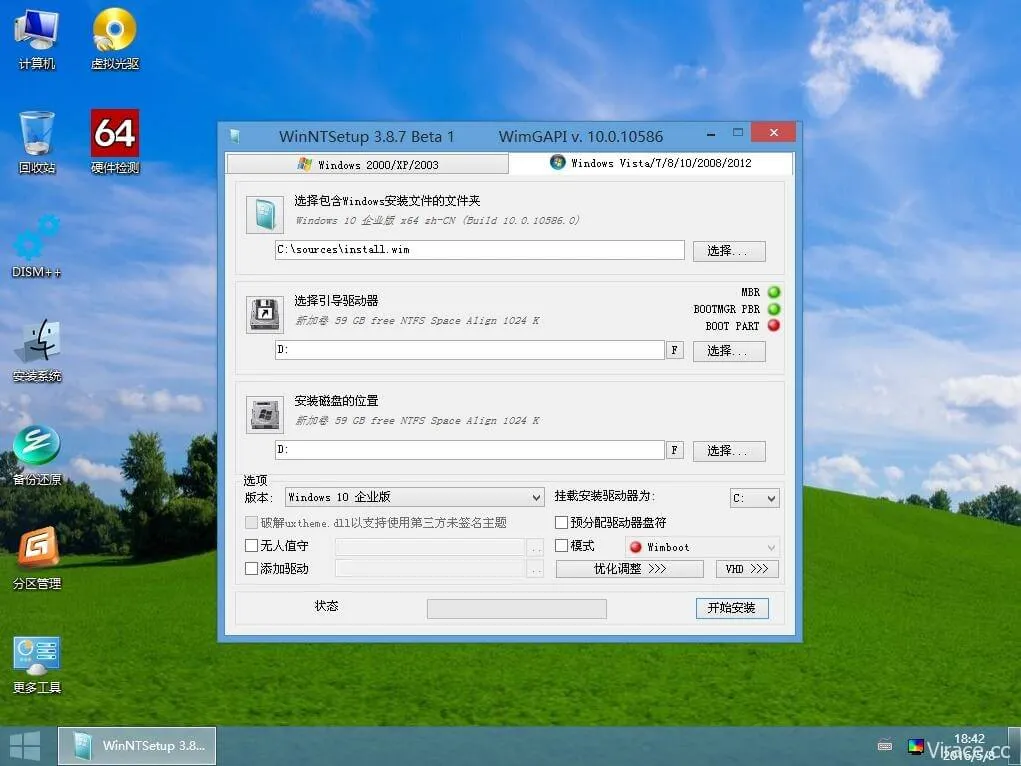Open the VHD >>> options
The image size is (1021, 766).
(747, 569)
